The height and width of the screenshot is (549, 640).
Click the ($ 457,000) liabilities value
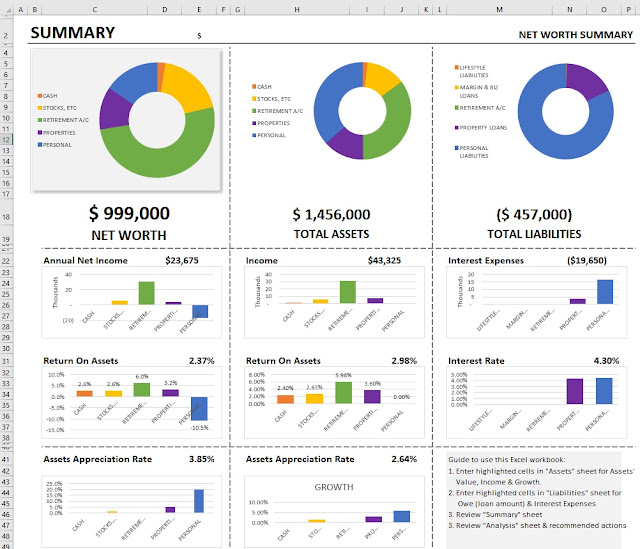point(534,215)
